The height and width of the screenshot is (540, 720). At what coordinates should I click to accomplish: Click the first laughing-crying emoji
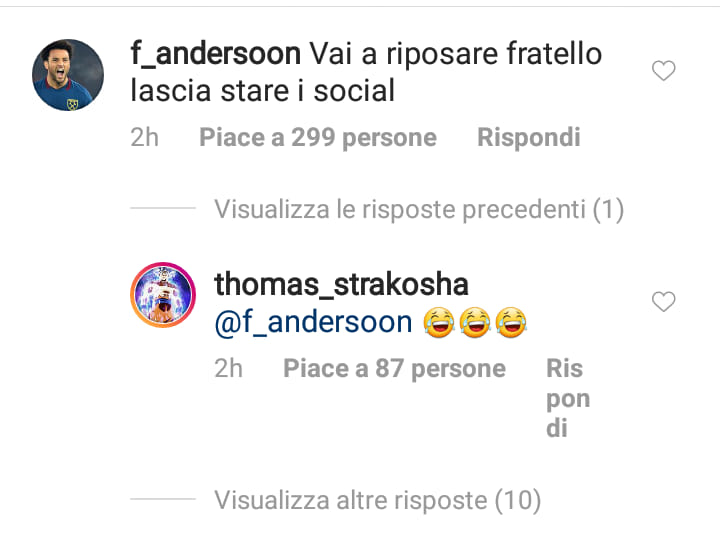point(439,322)
